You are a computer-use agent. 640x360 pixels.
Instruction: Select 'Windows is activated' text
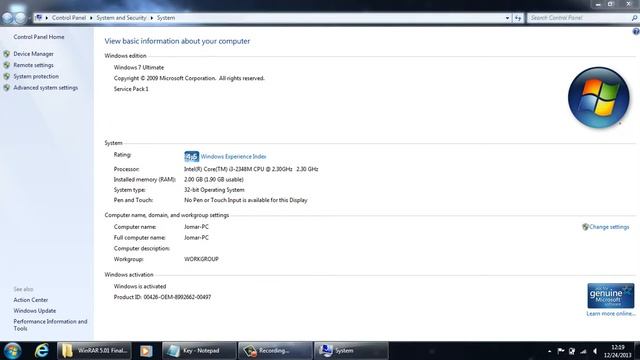140,287
